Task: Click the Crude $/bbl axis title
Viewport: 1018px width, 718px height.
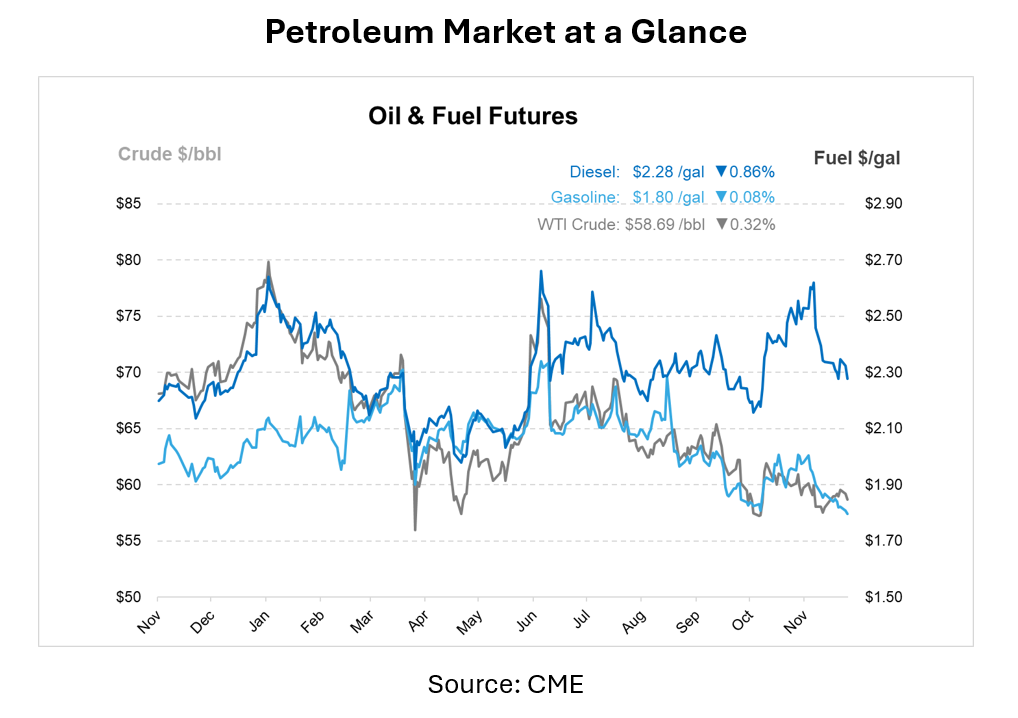Action: tap(170, 154)
